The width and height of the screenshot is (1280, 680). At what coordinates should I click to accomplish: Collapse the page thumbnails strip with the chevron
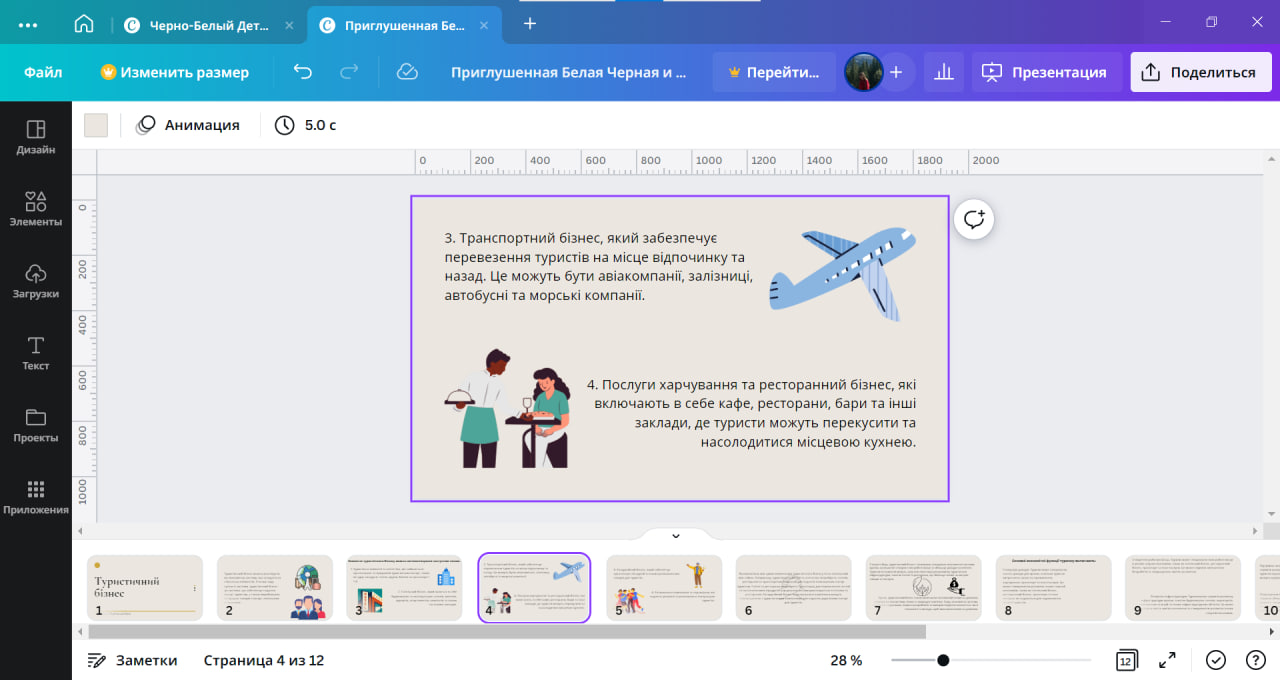pyautogui.click(x=675, y=536)
